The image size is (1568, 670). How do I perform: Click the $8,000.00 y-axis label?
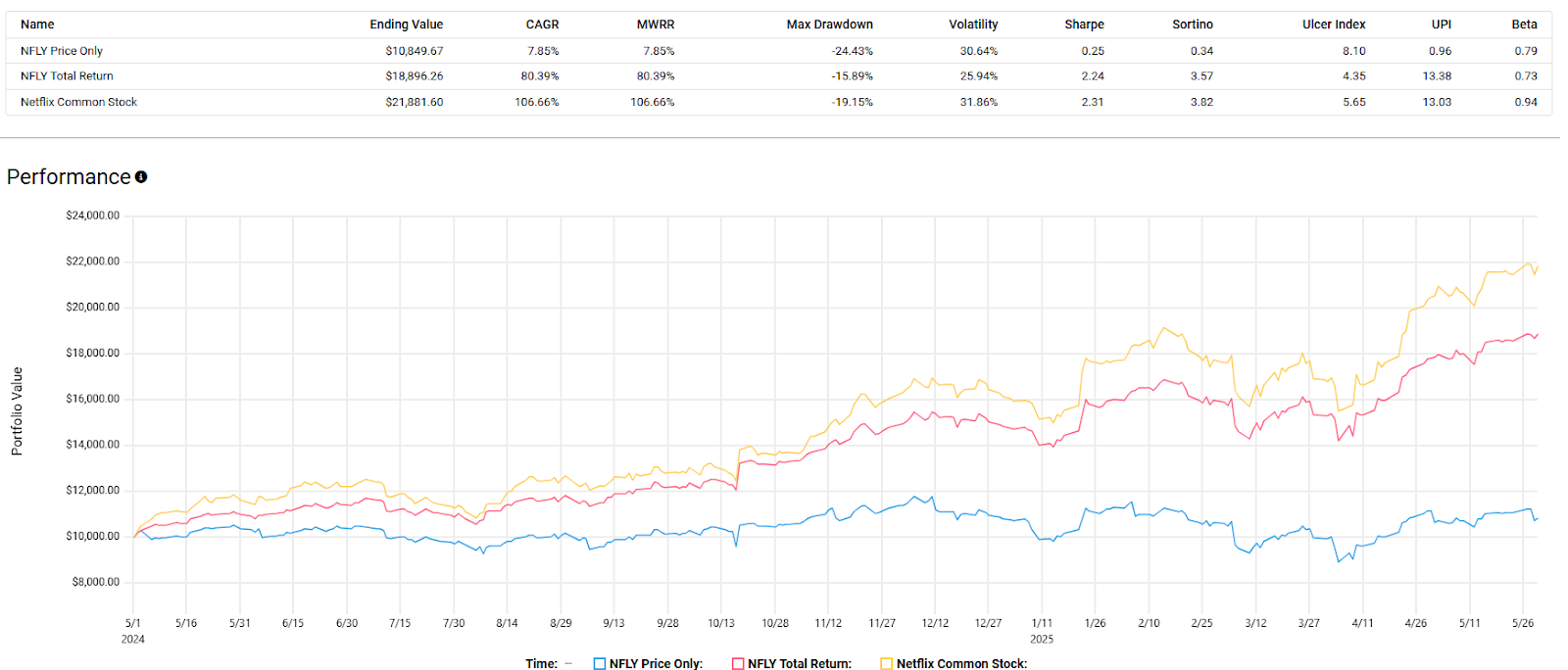96,582
